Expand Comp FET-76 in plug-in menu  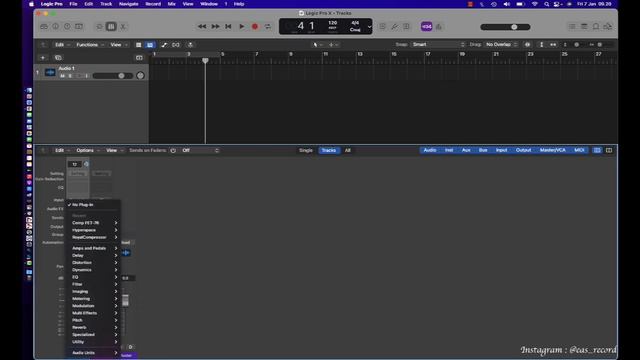(94, 223)
